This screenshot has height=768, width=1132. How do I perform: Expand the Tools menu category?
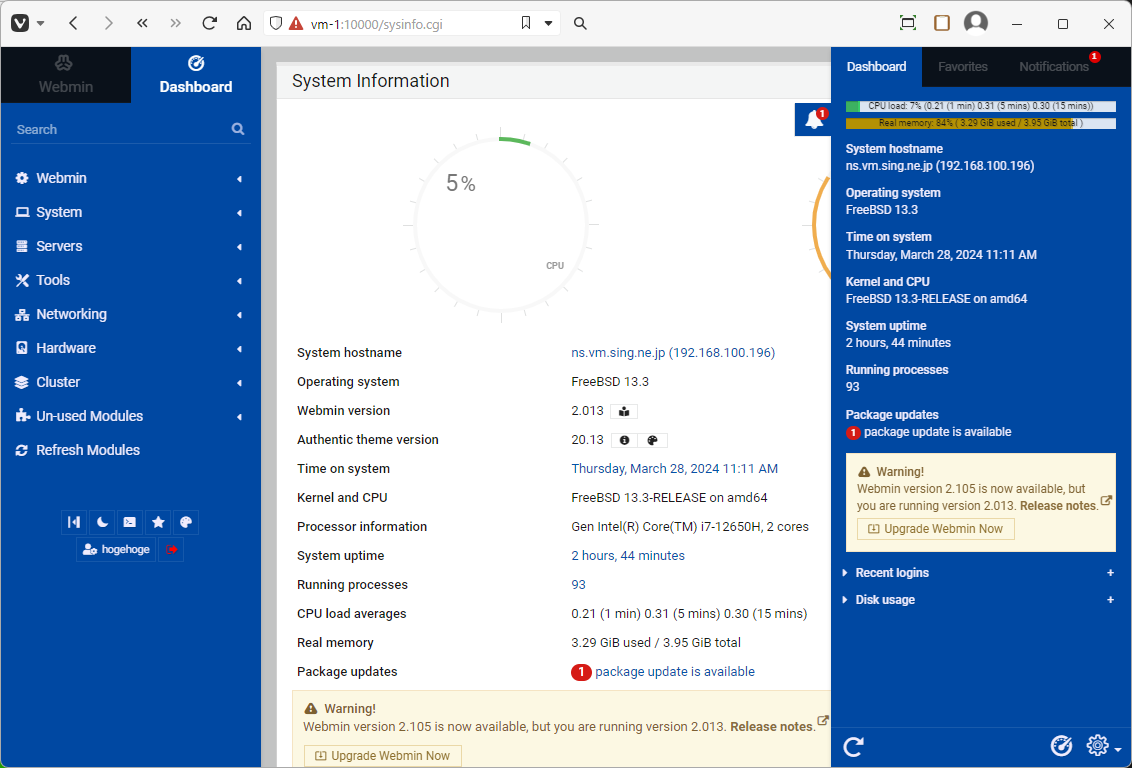click(130, 280)
